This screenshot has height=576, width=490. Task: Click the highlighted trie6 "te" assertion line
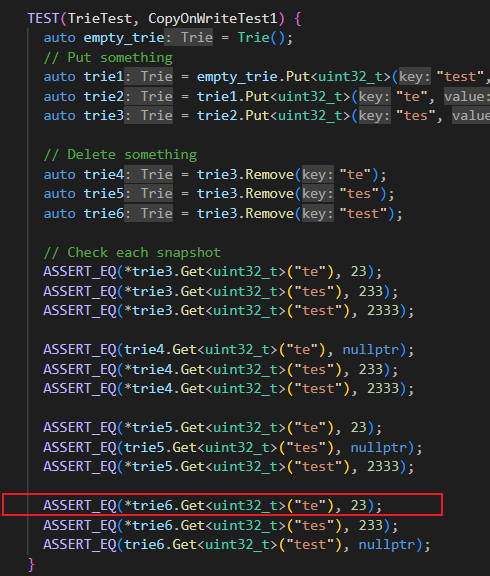tap(222, 505)
